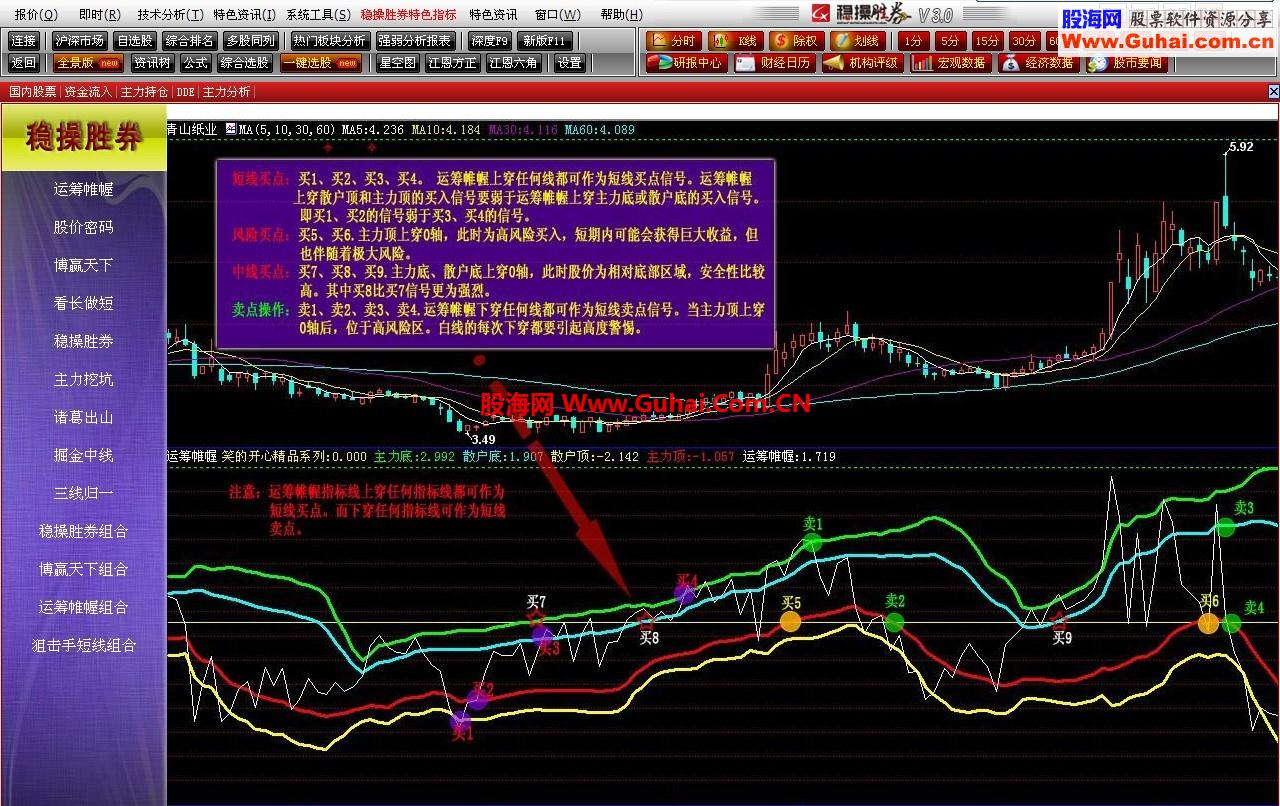This screenshot has height=806, width=1280.
Task: Switch to the K线 candlestick view
Action: [735, 41]
